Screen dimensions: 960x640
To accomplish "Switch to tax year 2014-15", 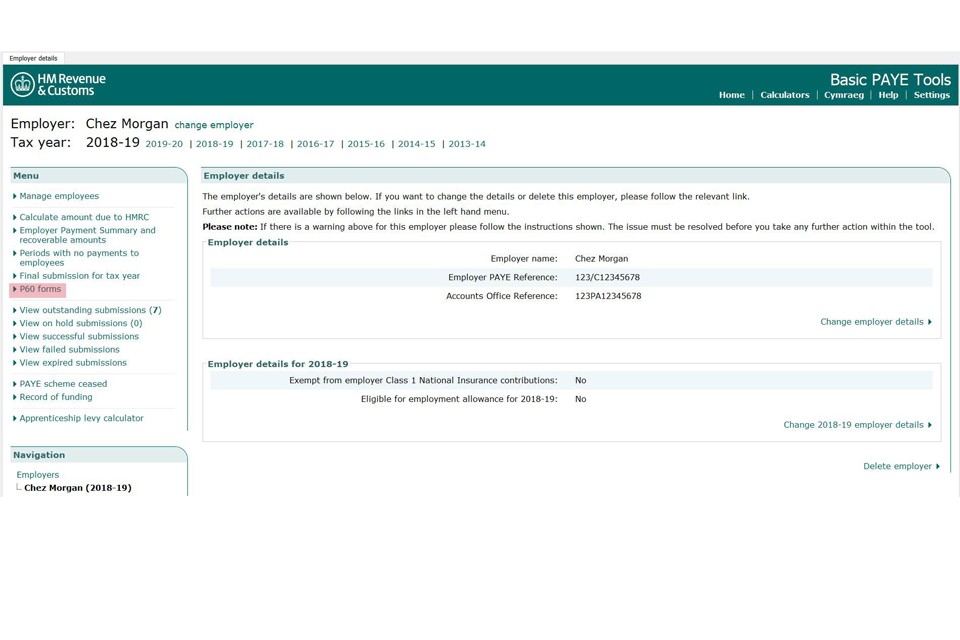I will pyautogui.click(x=416, y=144).
